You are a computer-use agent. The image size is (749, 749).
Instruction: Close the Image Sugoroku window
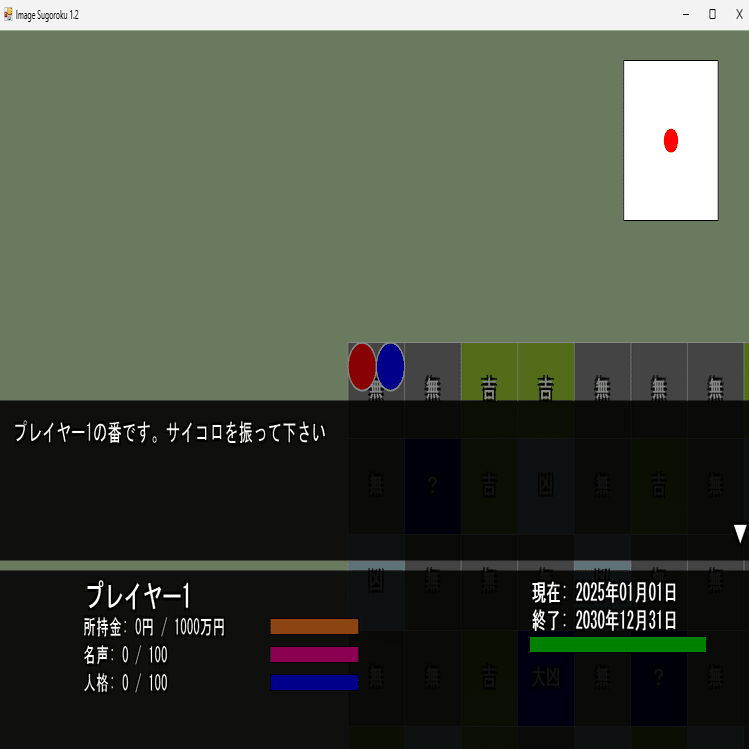[x=739, y=14]
